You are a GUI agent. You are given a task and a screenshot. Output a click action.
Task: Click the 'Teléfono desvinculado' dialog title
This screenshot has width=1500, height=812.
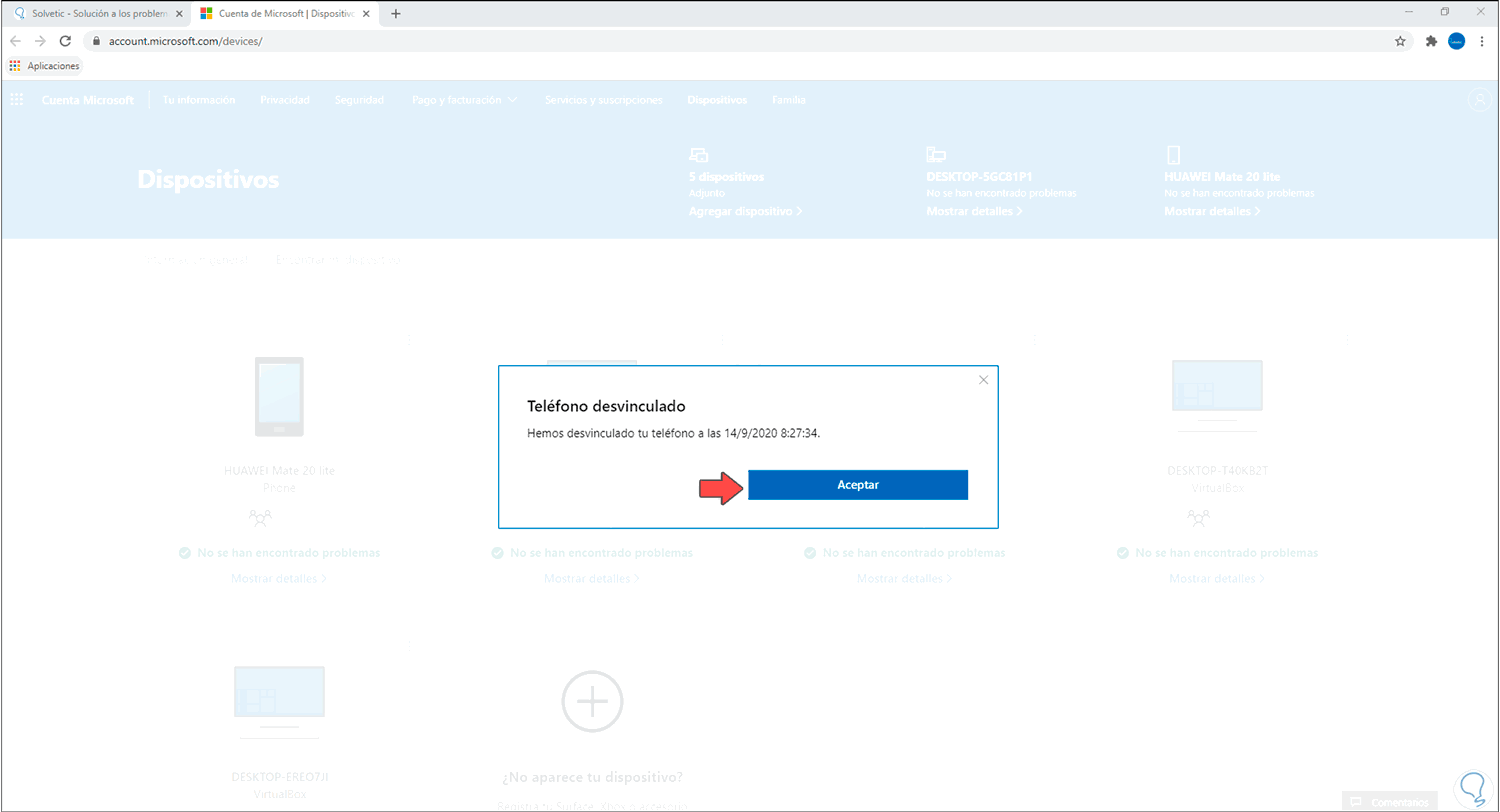pos(606,407)
